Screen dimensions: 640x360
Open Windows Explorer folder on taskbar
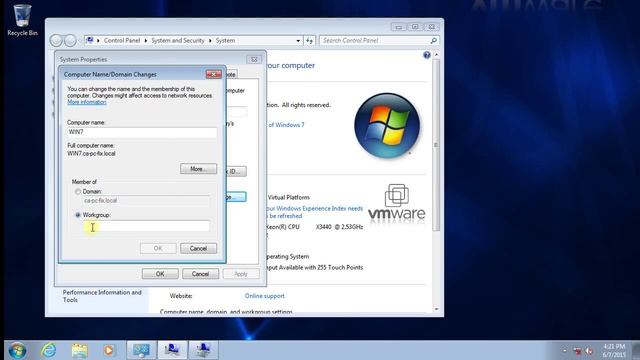pos(79,350)
